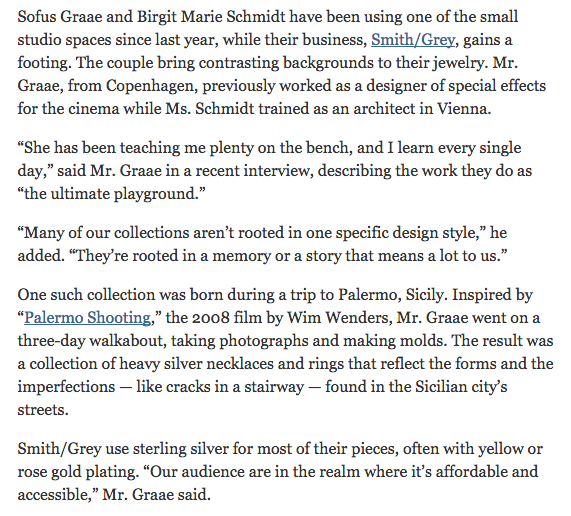Click the phrase "cracks in a stairway"
The height and width of the screenshot is (516, 571).
coord(235,387)
